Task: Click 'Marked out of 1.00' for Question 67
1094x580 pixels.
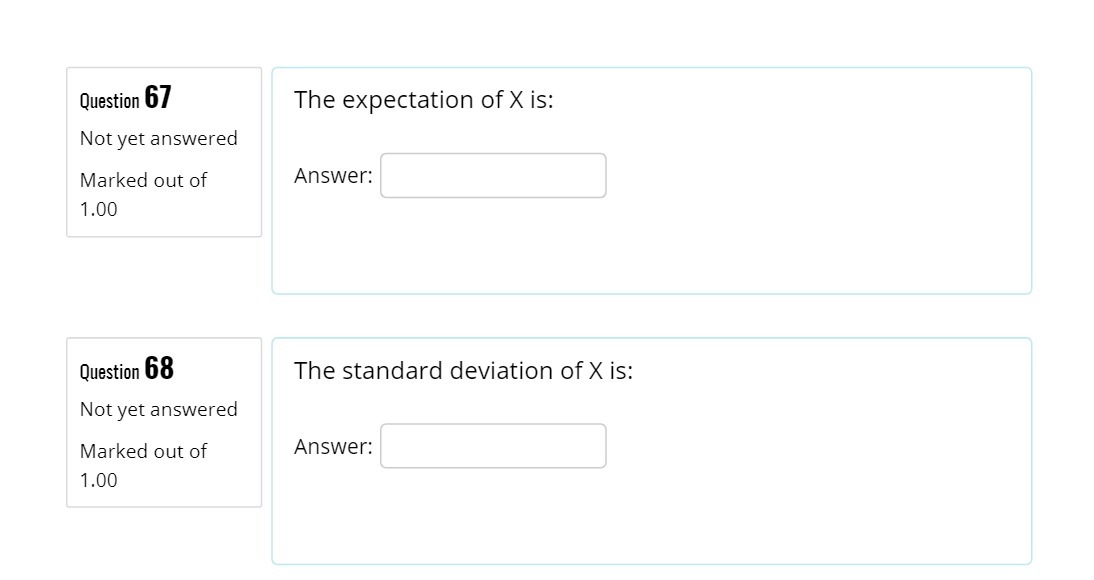Action: pyautogui.click(x=143, y=194)
